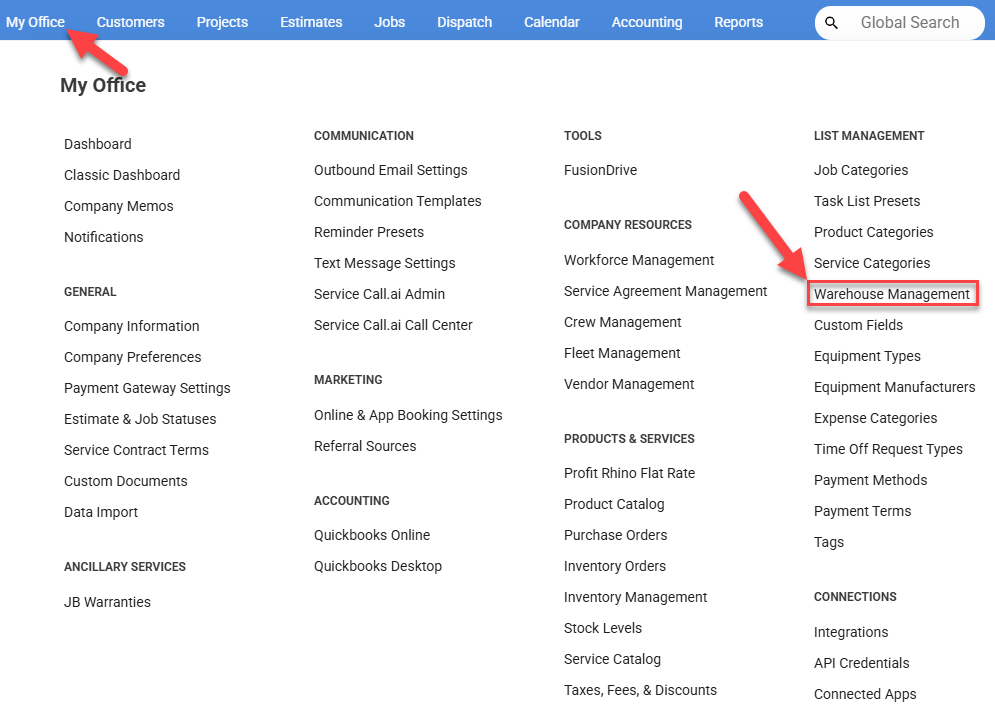995x710 pixels.
Task: Click the search magnifier icon
Action: coord(831,23)
